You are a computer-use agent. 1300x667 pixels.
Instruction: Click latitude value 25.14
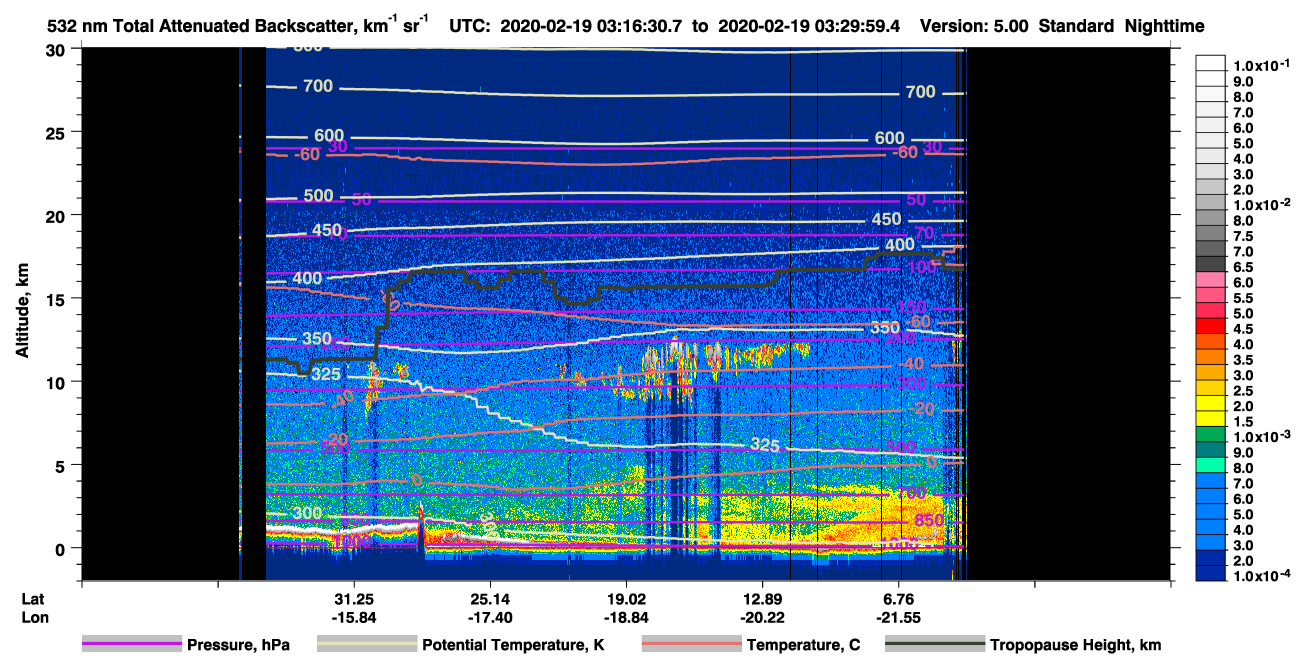(x=491, y=599)
